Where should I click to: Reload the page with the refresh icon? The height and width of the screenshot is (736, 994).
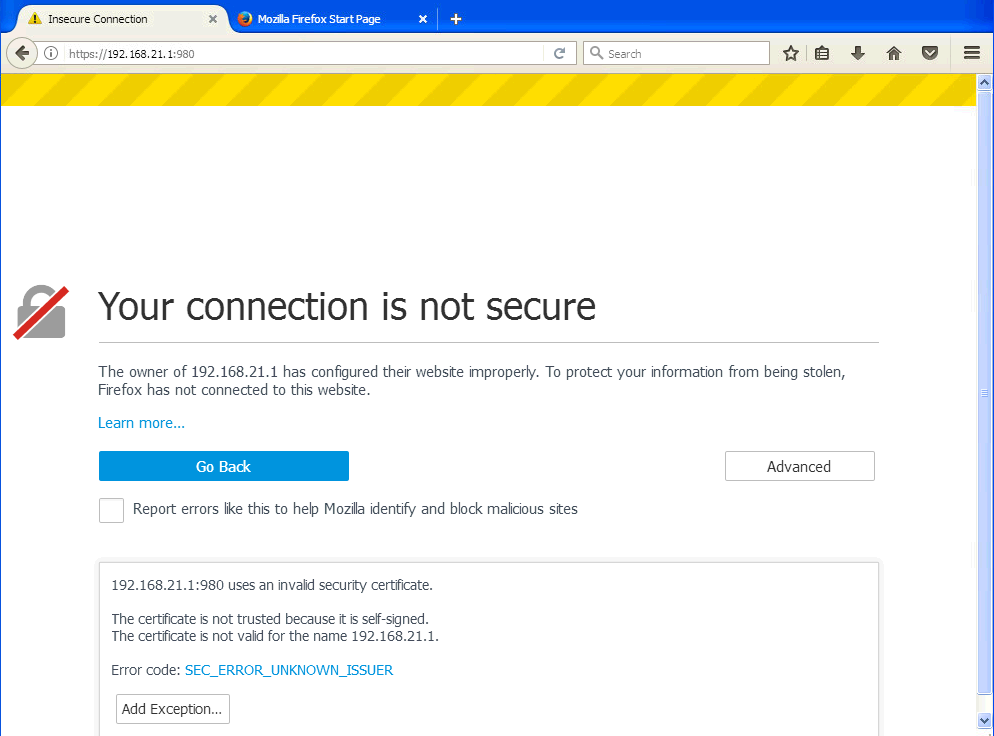[x=560, y=54]
